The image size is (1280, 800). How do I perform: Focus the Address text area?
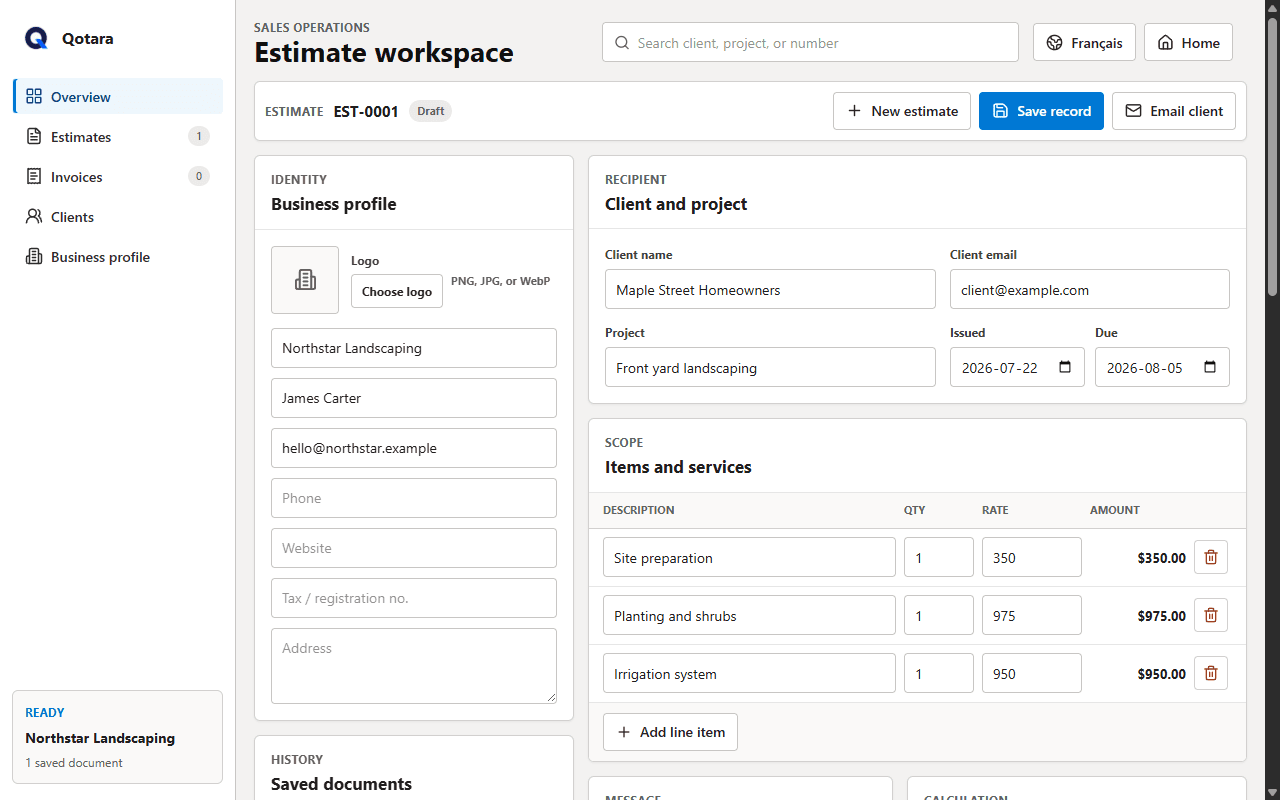pyautogui.click(x=414, y=666)
